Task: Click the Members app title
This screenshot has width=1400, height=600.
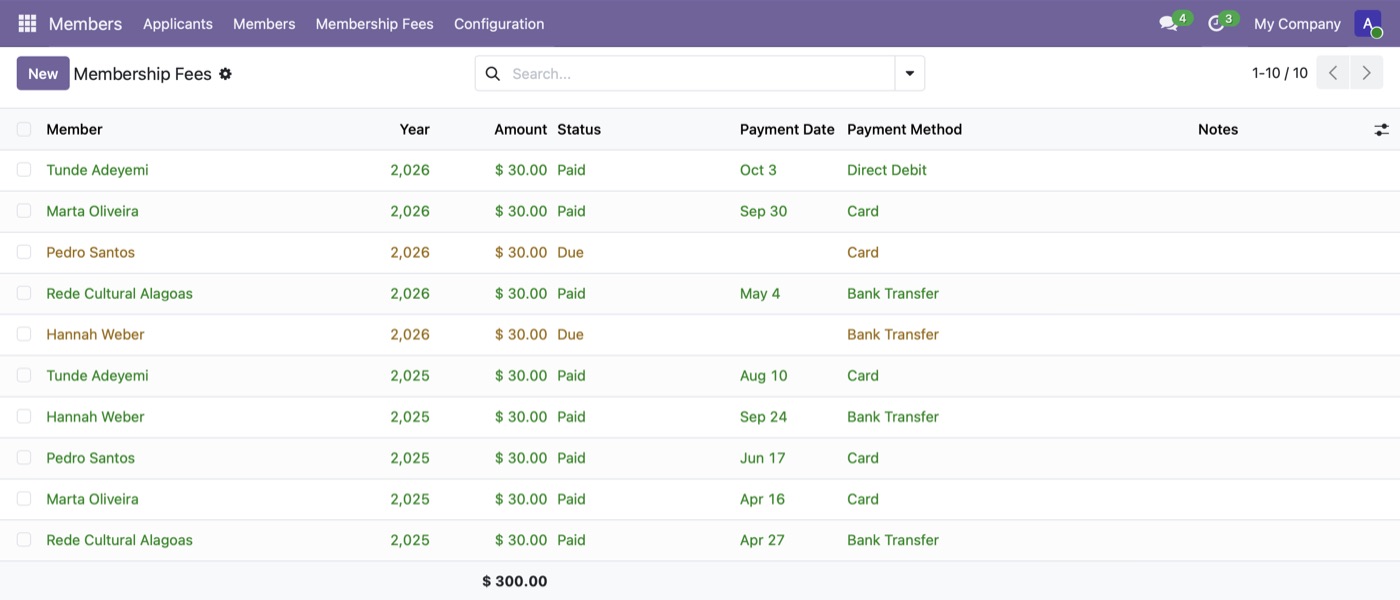Action: pyautogui.click(x=85, y=23)
